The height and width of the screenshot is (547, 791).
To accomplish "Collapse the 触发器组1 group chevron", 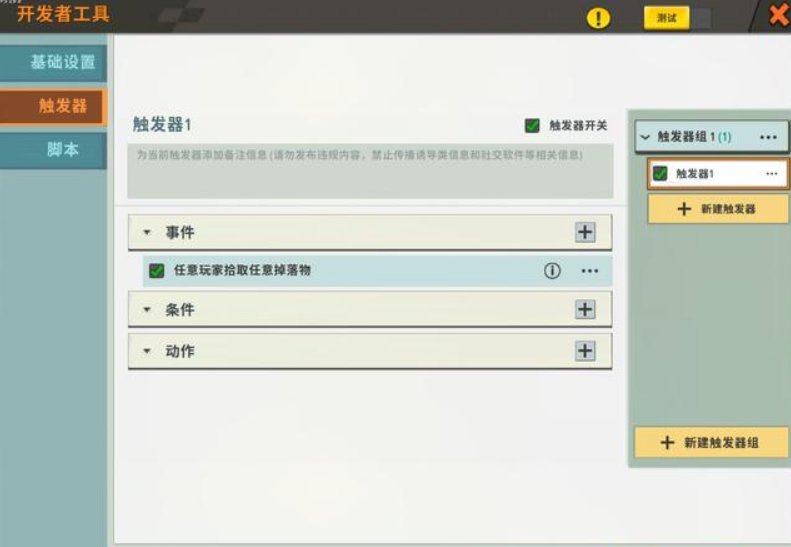I will 645,137.
